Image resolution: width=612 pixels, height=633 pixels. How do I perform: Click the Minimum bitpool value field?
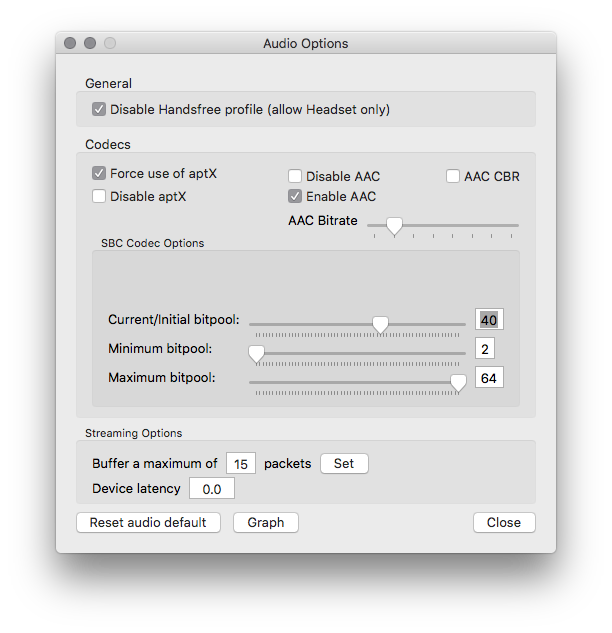point(485,348)
